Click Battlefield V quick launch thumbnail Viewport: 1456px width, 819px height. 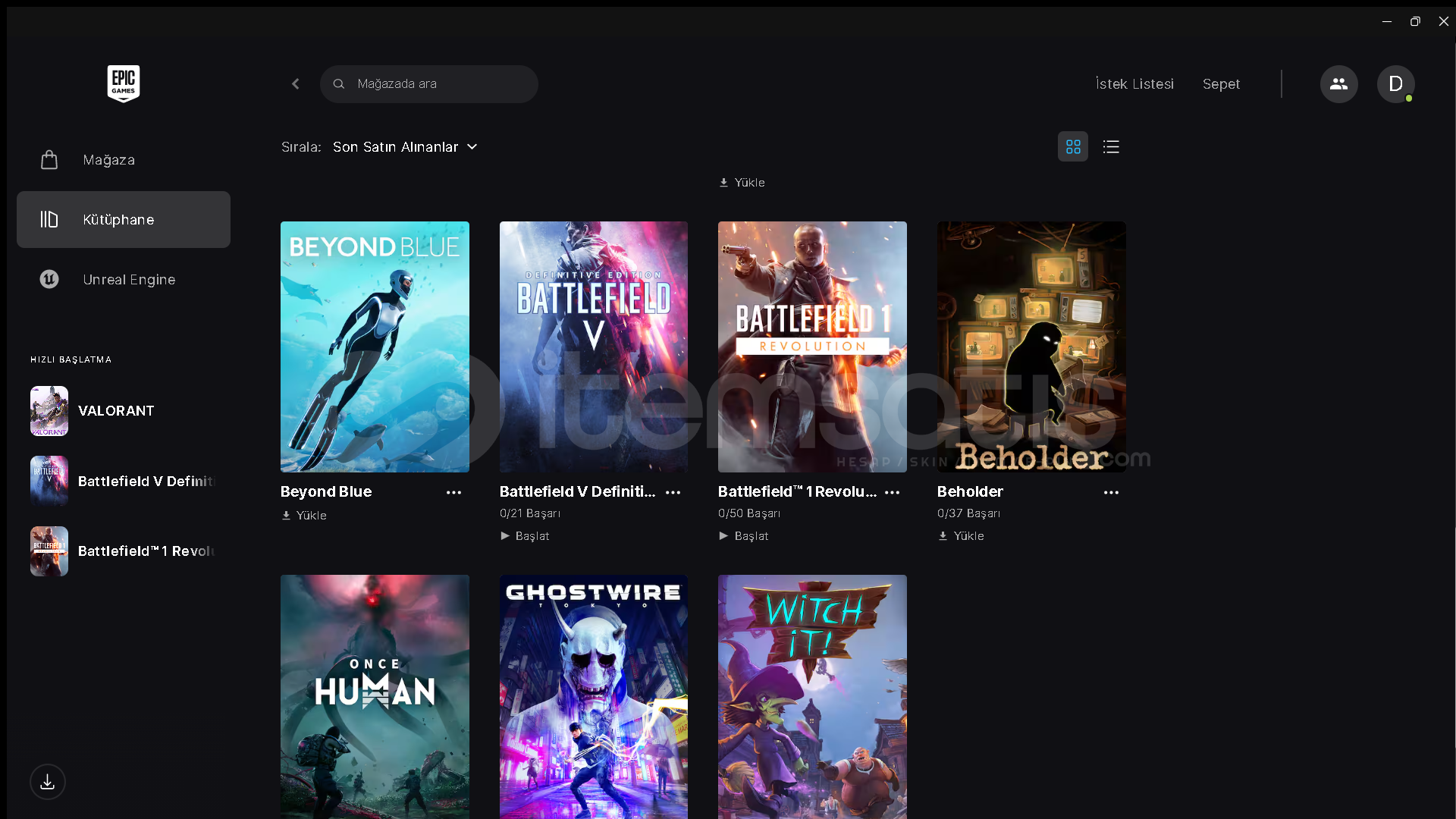tap(49, 481)
